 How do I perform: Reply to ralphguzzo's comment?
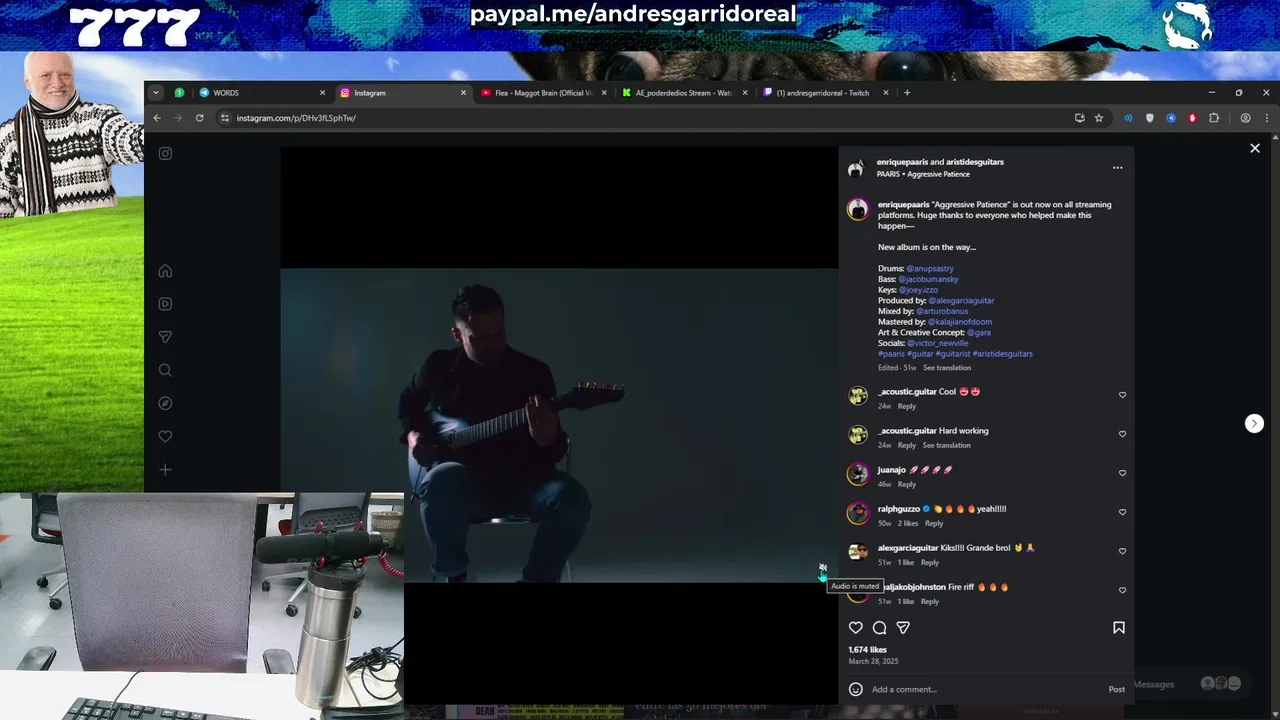933,523
